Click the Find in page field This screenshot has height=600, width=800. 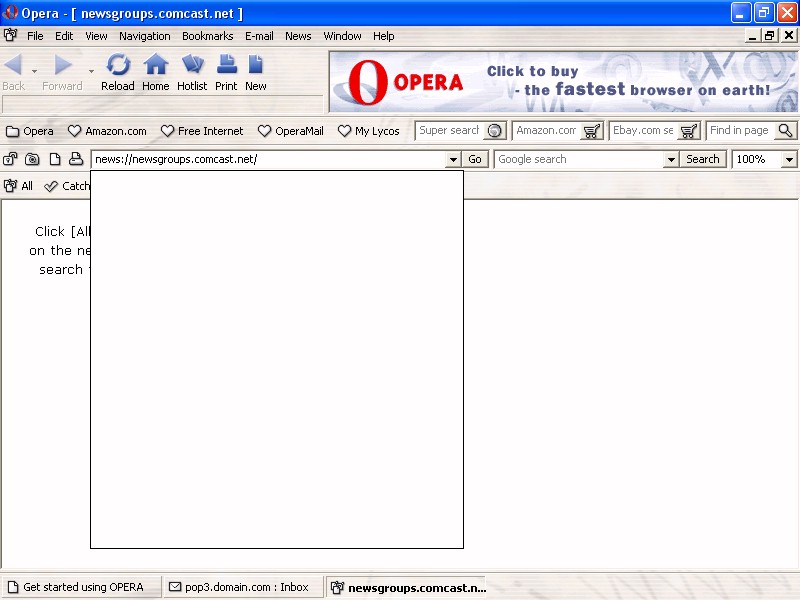pyautogui.click(x=740, y=131)
